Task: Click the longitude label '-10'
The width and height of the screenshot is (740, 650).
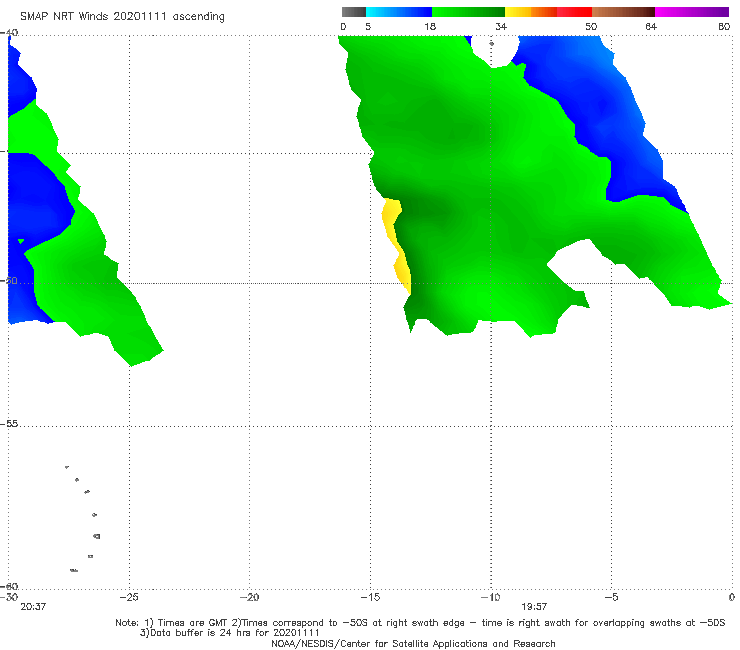Action: (x=490, y=597)
